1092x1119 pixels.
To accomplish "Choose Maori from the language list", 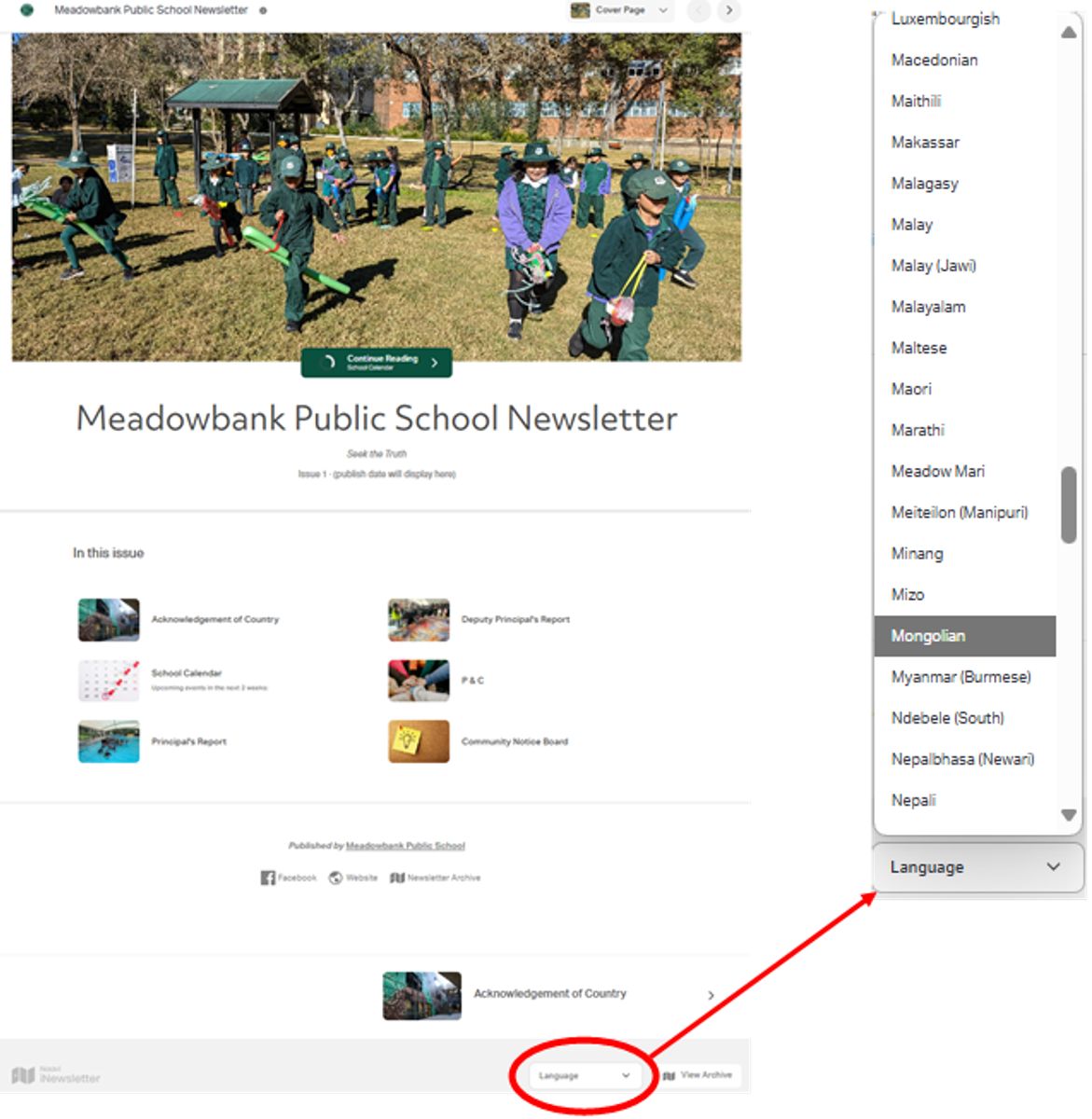I will [x=965, y=389].
